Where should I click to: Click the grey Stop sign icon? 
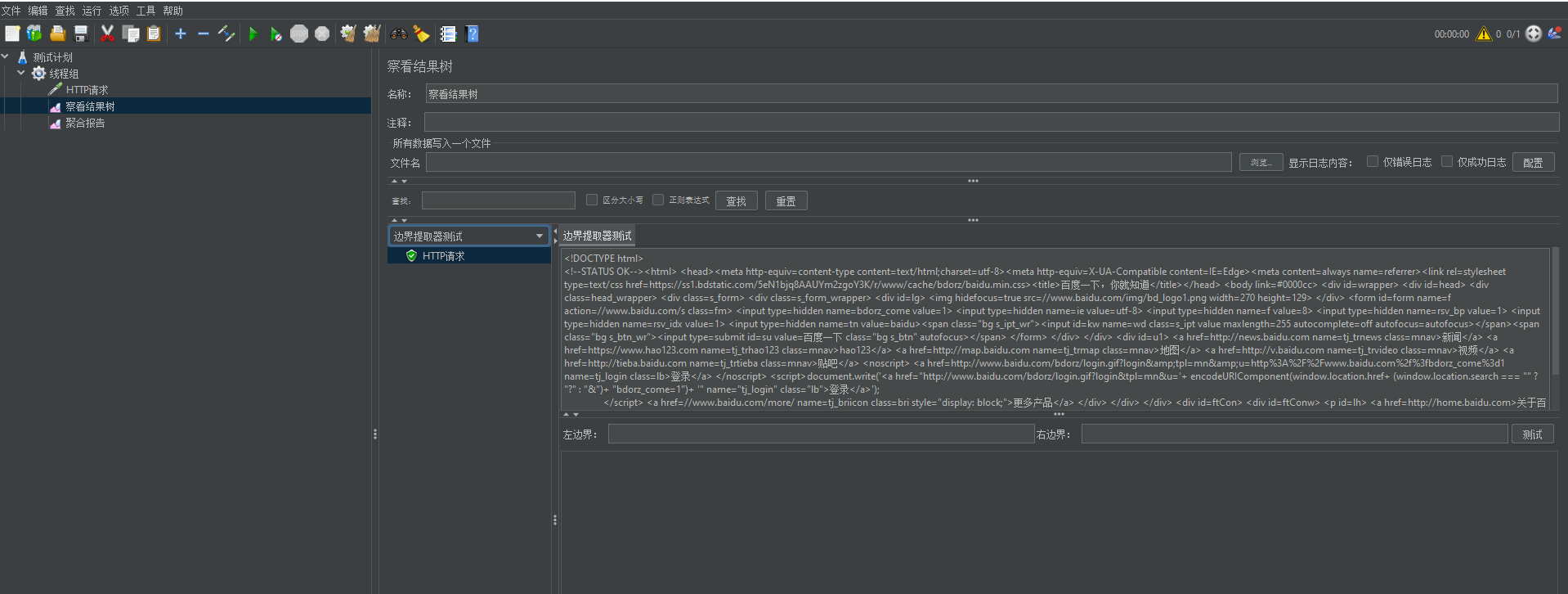pyautogui.click(x=299, y=34)
